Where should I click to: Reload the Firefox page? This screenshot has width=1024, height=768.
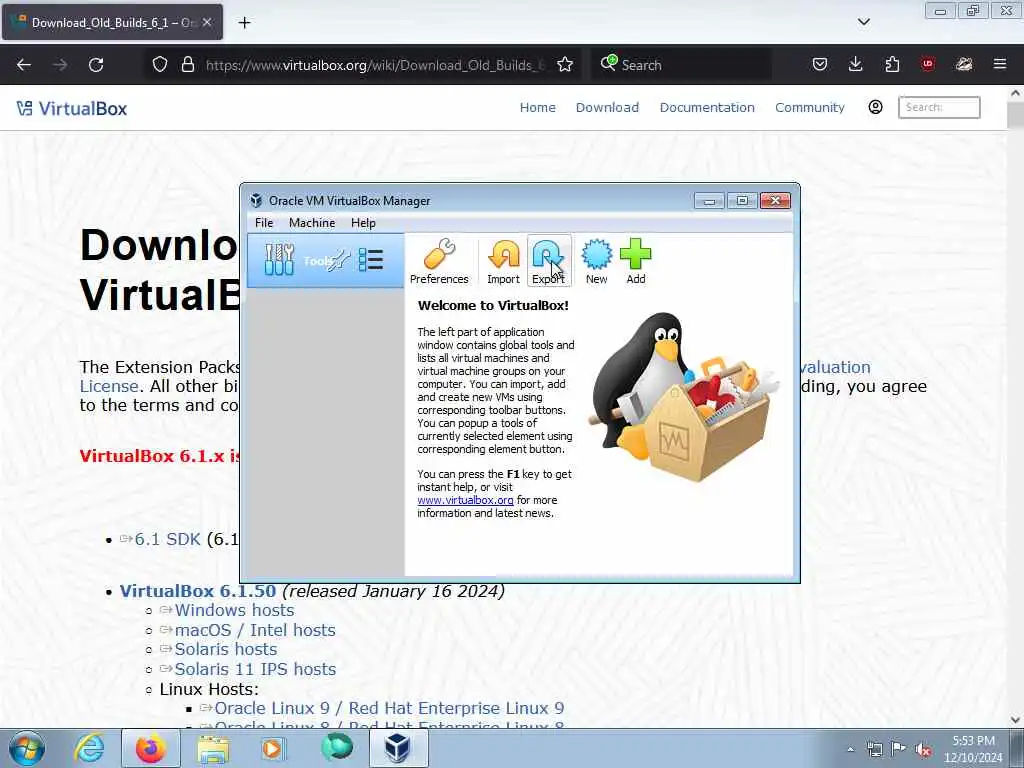(x=96, y=65)
